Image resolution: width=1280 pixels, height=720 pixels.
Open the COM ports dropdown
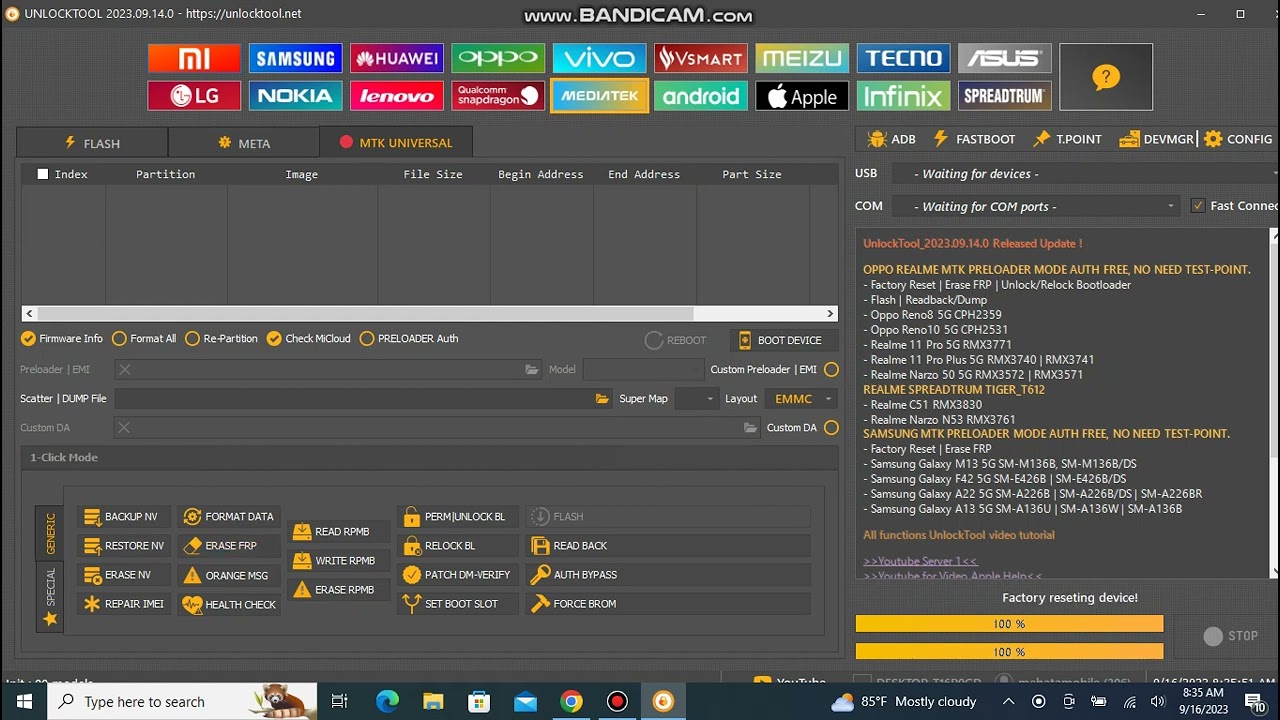click(1035, 206)
